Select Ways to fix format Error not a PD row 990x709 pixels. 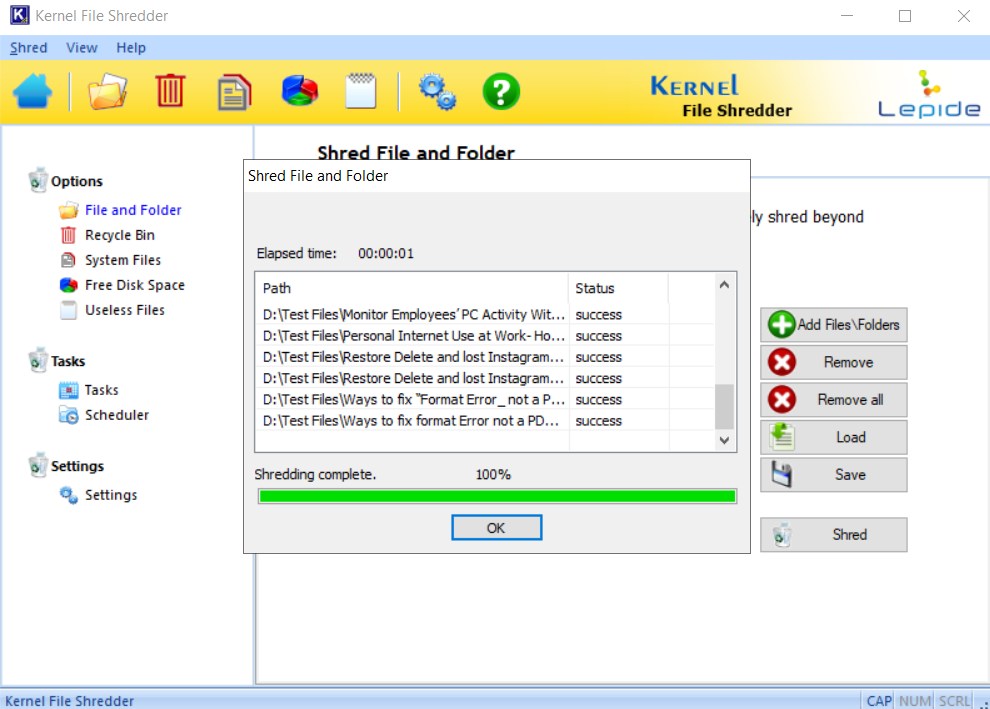[x=485, y=421]
